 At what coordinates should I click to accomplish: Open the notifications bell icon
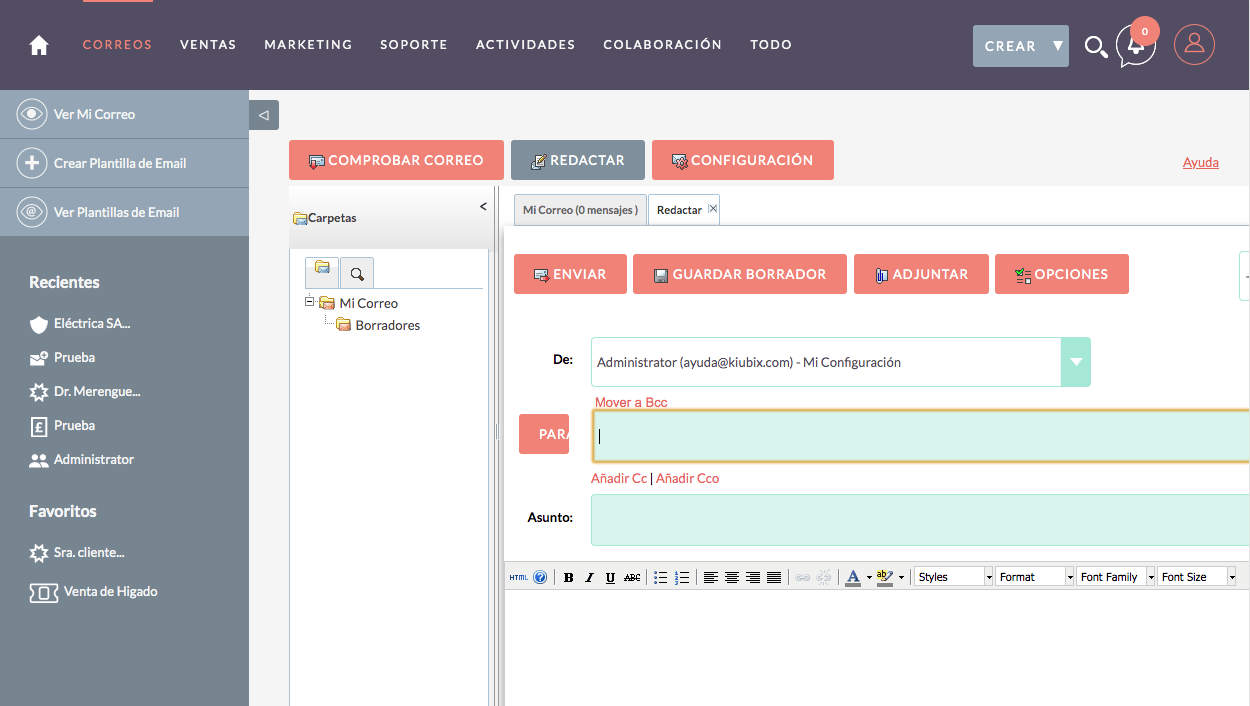pyautogui.click(x=1136, y=46)
